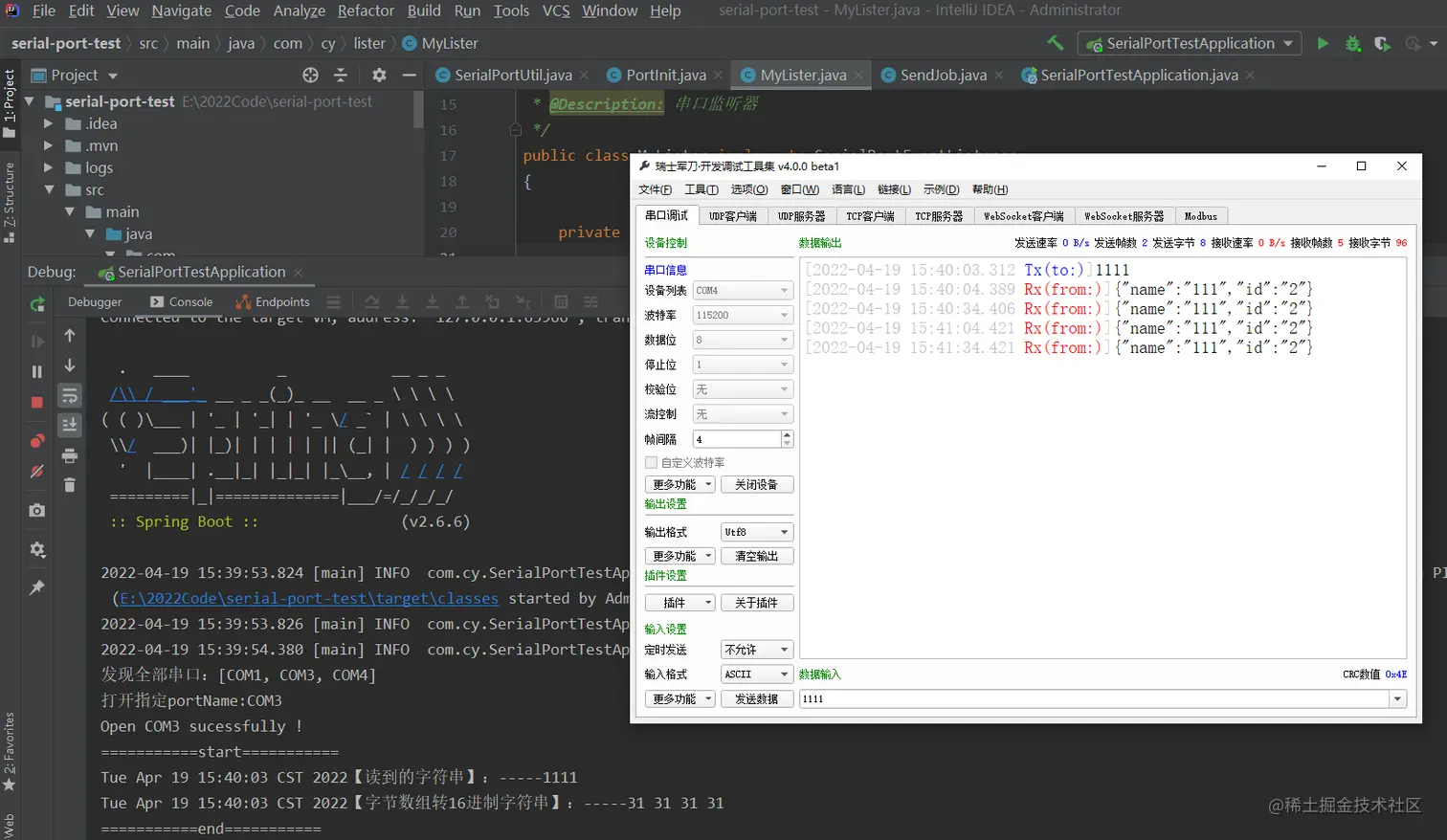
Task: Switch to the TCP服务器 tab
Action: pyautogui.click(x=939, y=216)
